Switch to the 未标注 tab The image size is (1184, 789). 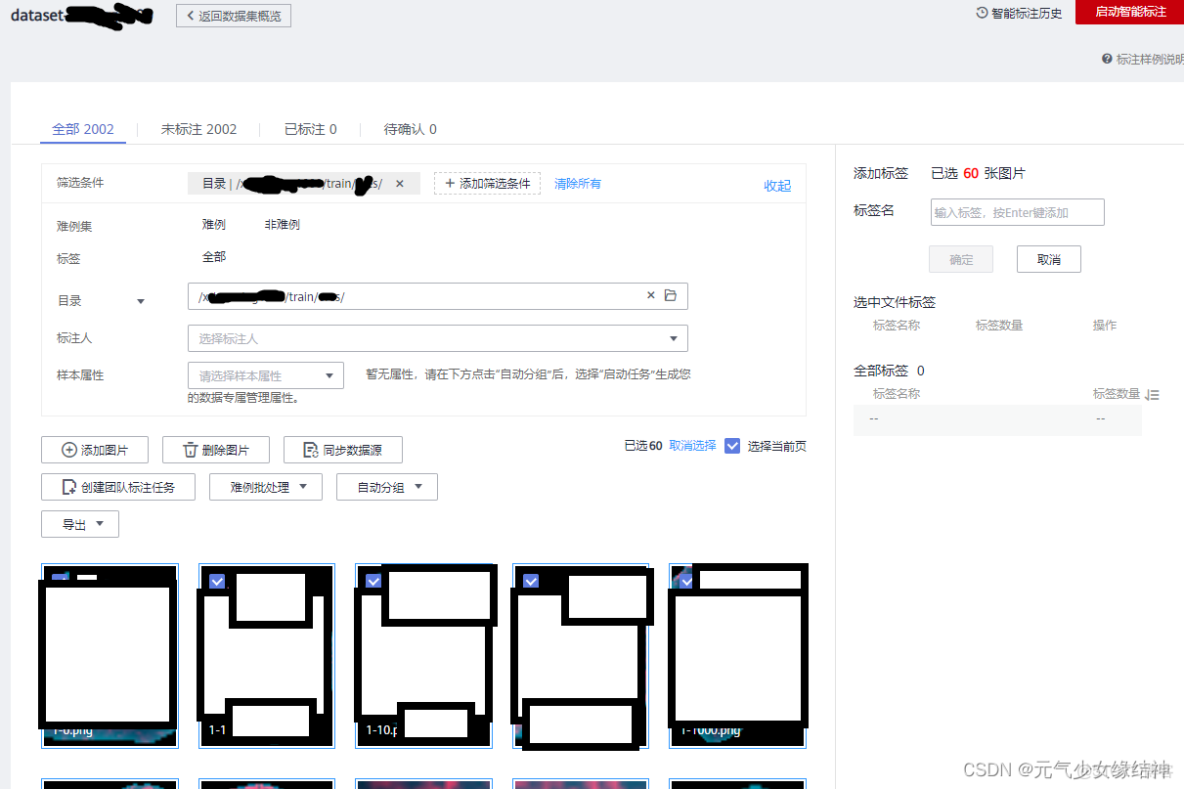click(199, 129)
